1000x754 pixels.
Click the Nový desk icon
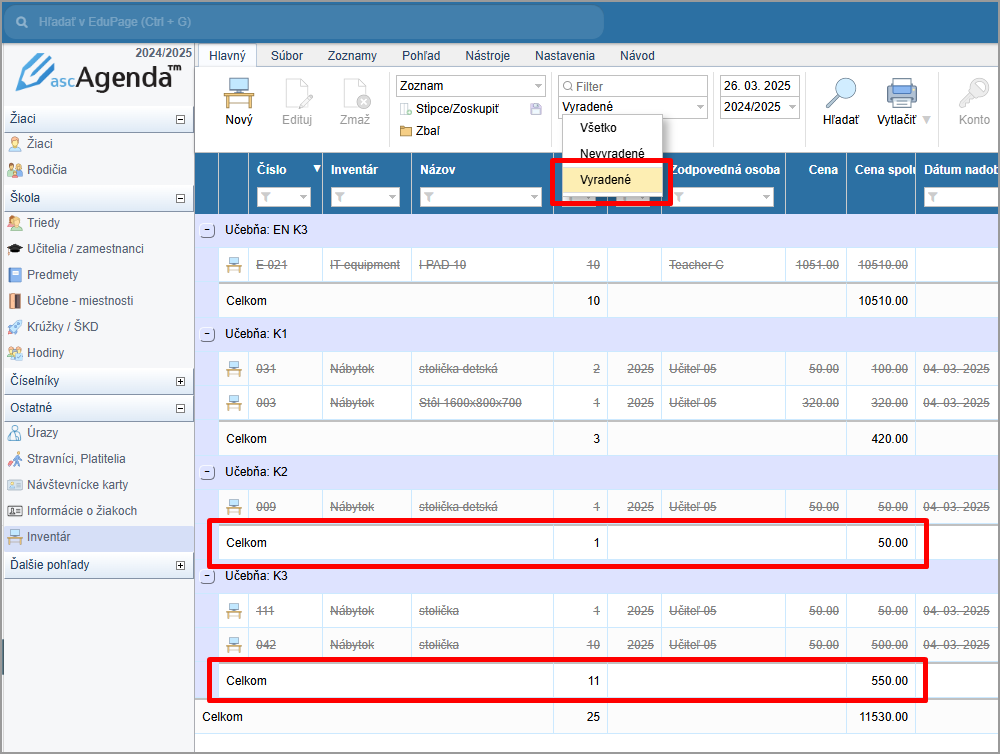click(239, 94)
